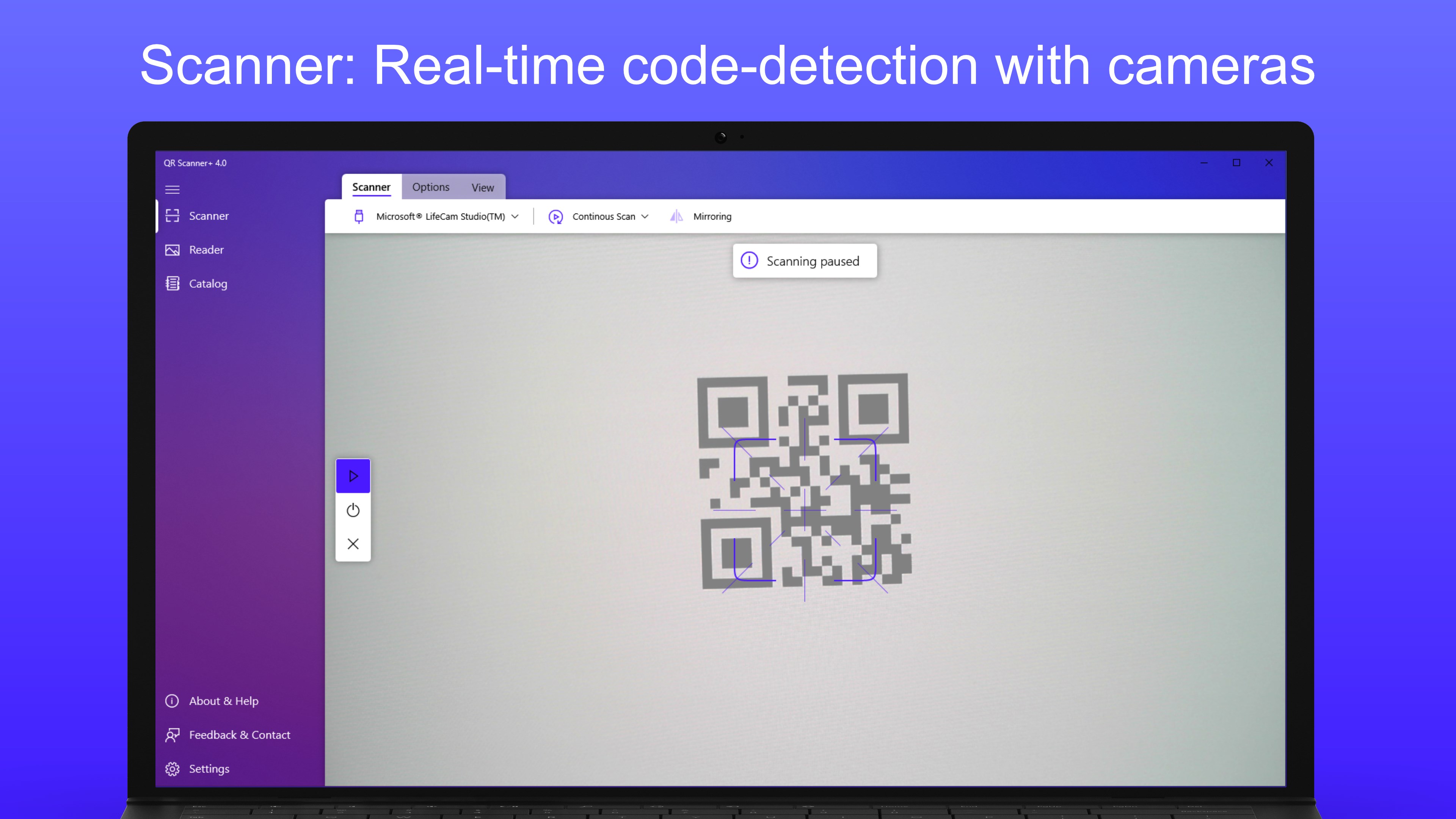This screenshot has height=819, width=1456.
Task: Switch to the Options tab
Action: point(431,187)
